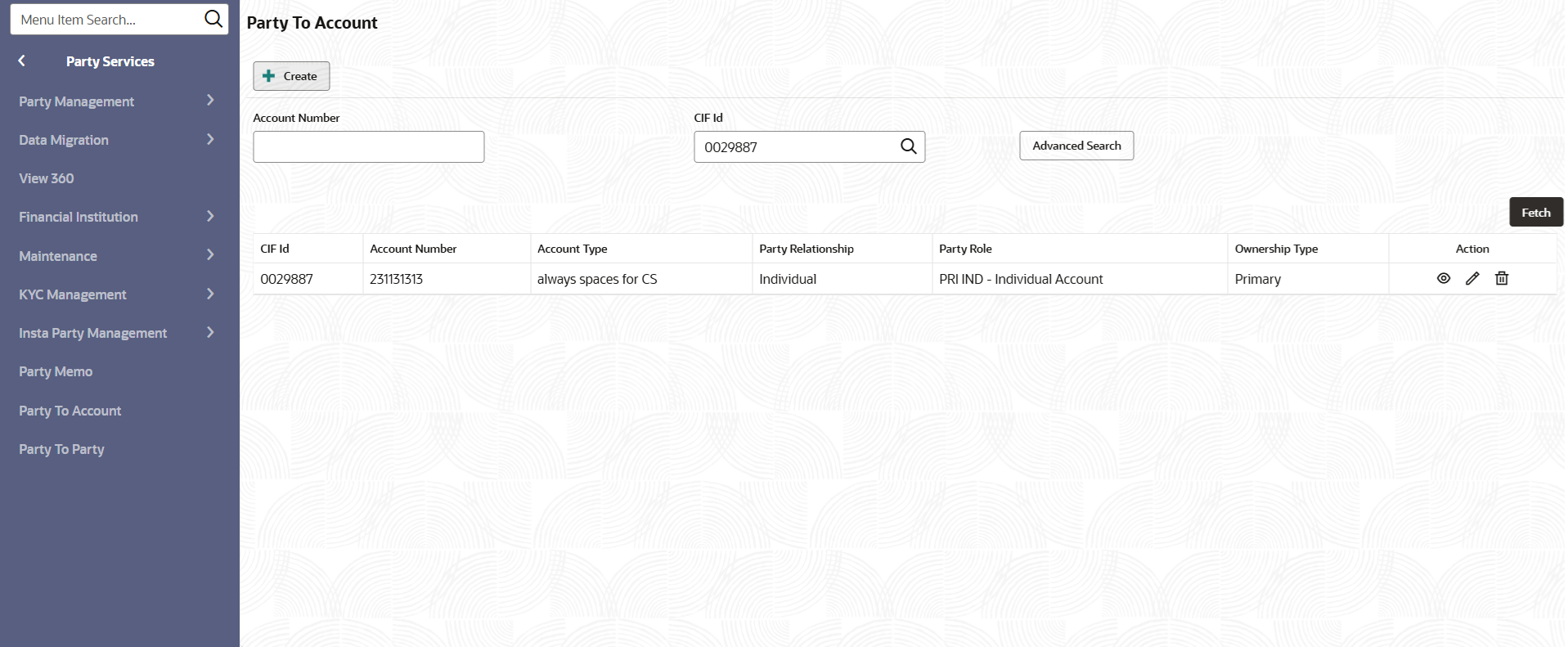Open the View 360 menu item

[47, 178]
